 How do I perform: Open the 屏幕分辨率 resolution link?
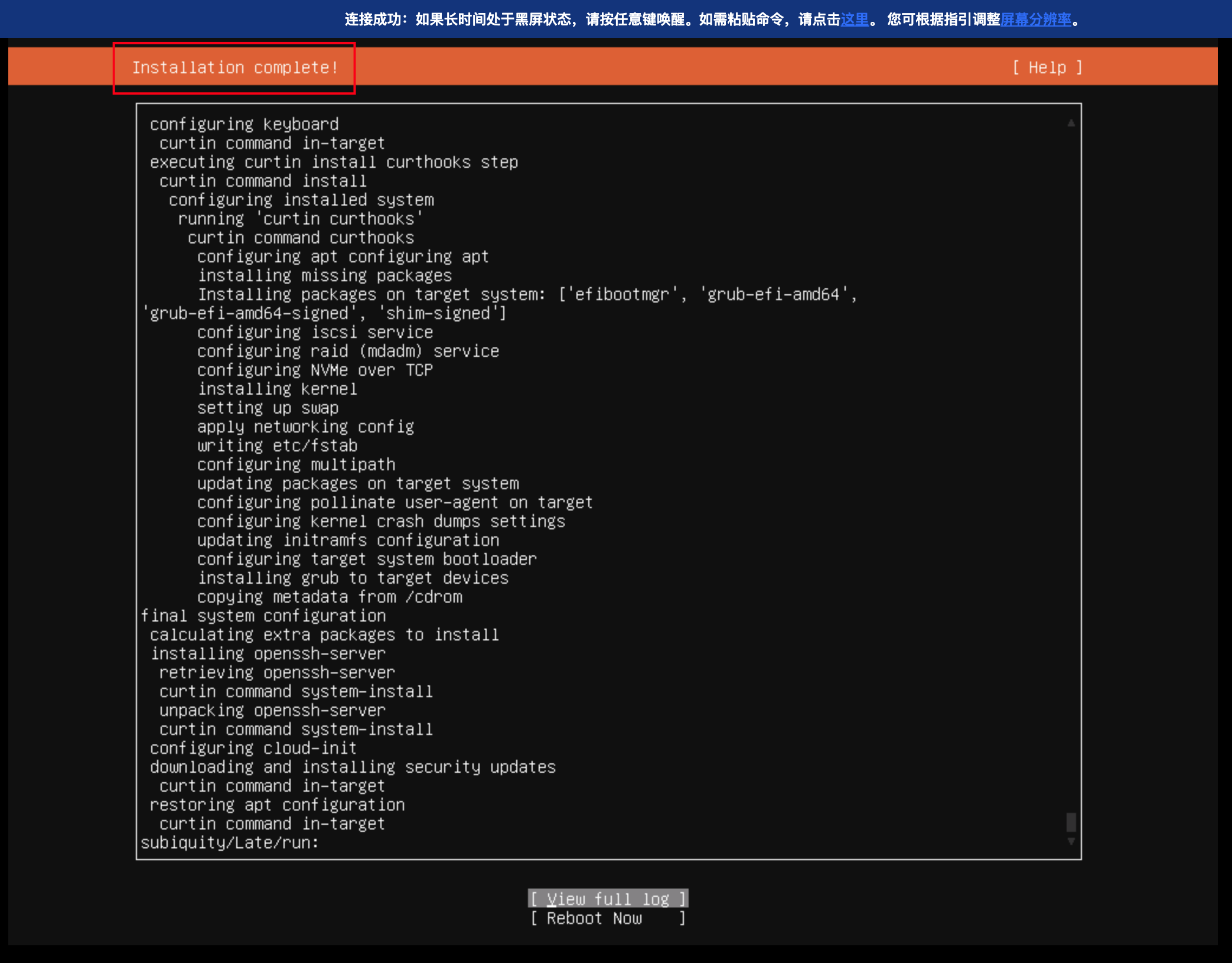pos(1035,19)
